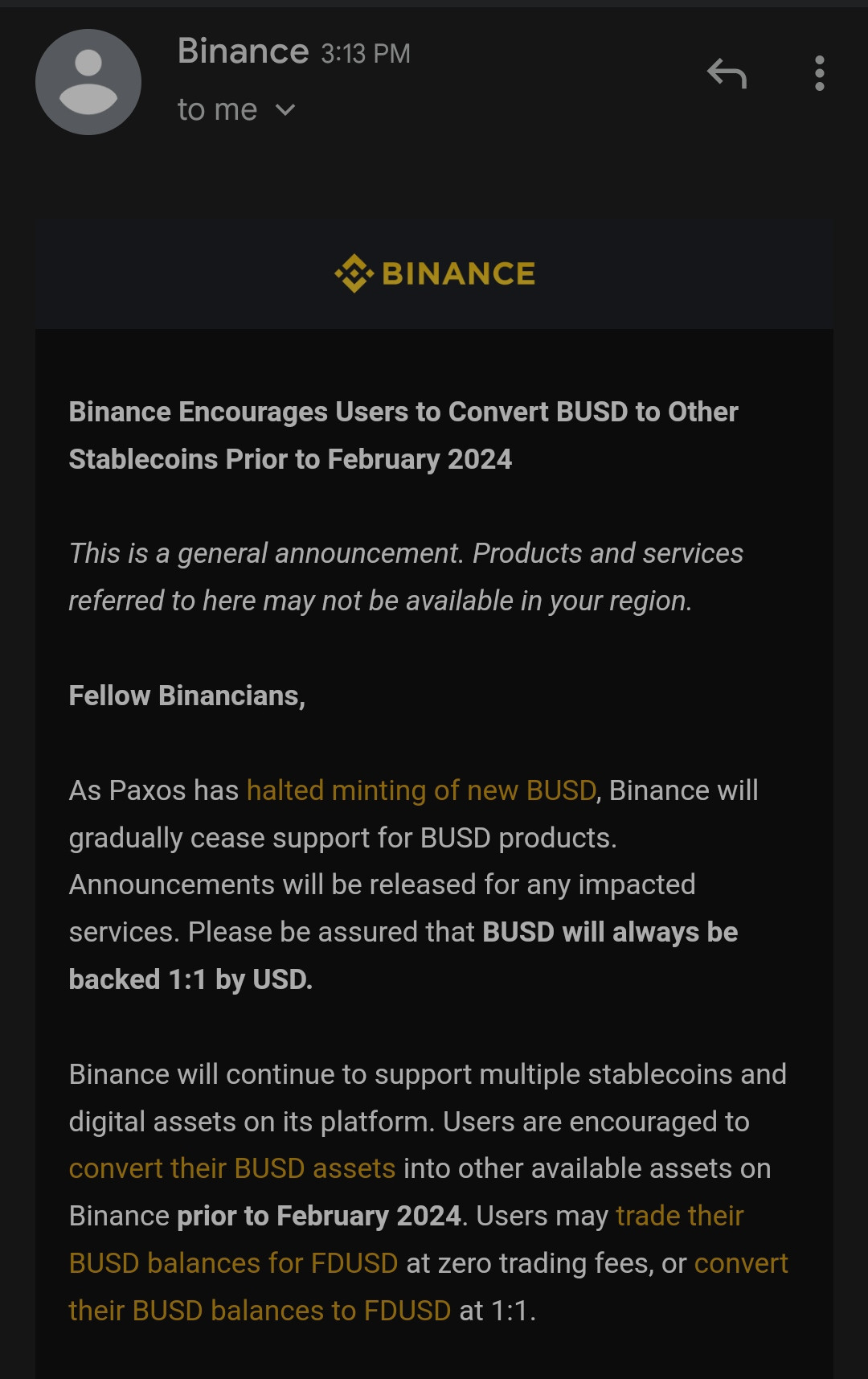Tap the sender's profile avatar
The width and height of the screenshot is (868, 1379).
(88, 82)
